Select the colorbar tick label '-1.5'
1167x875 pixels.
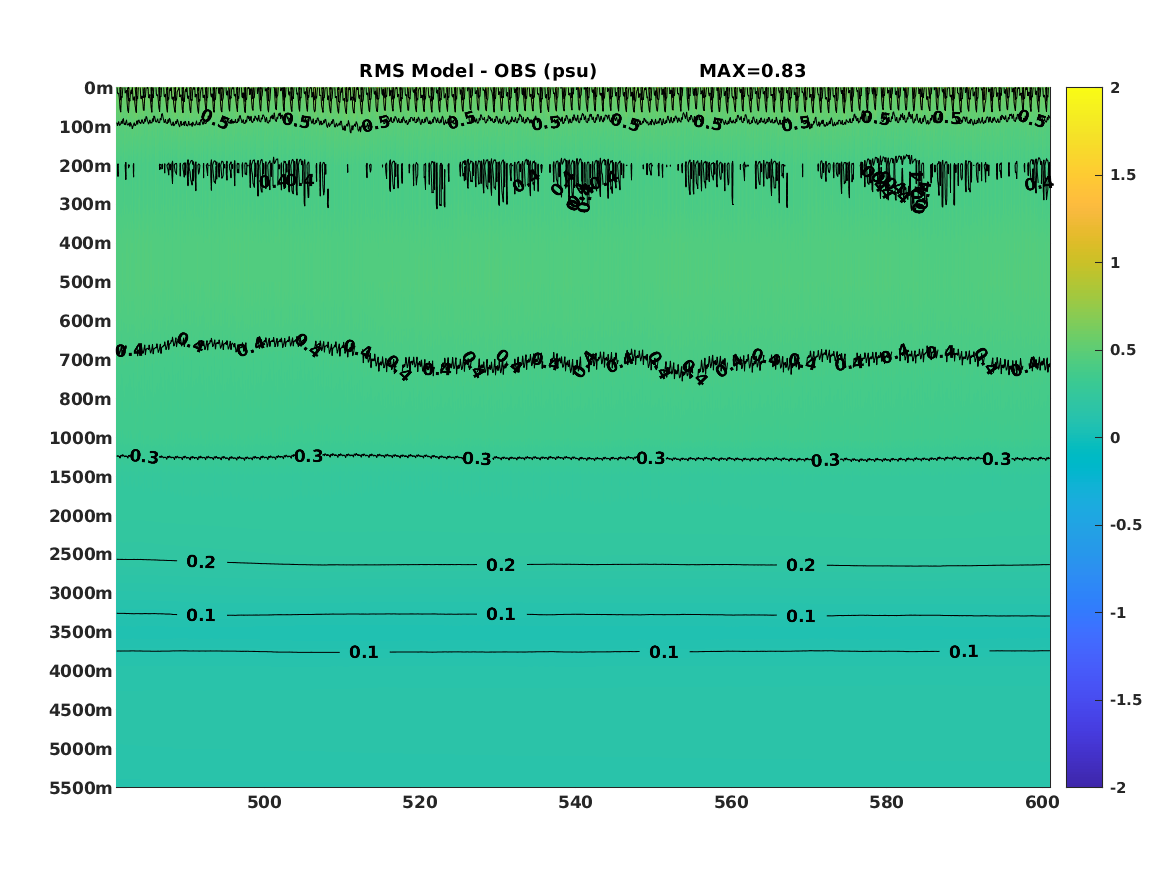click(1125, 700)
